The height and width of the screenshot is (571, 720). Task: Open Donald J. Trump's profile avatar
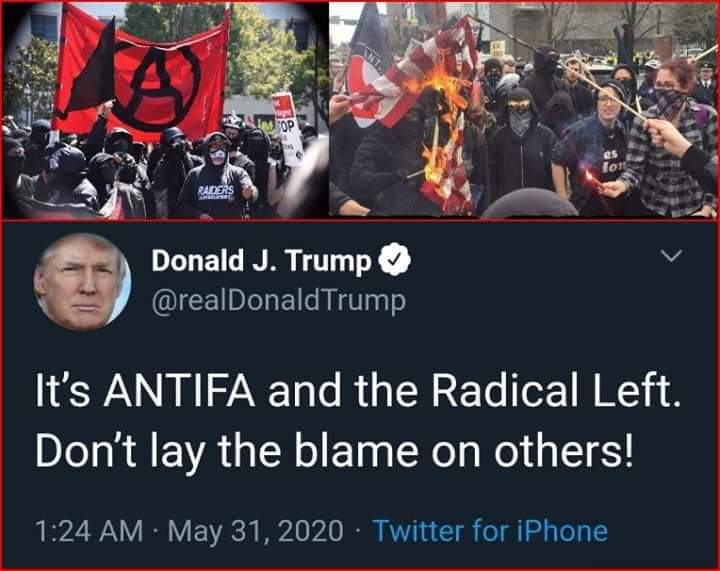83,281
